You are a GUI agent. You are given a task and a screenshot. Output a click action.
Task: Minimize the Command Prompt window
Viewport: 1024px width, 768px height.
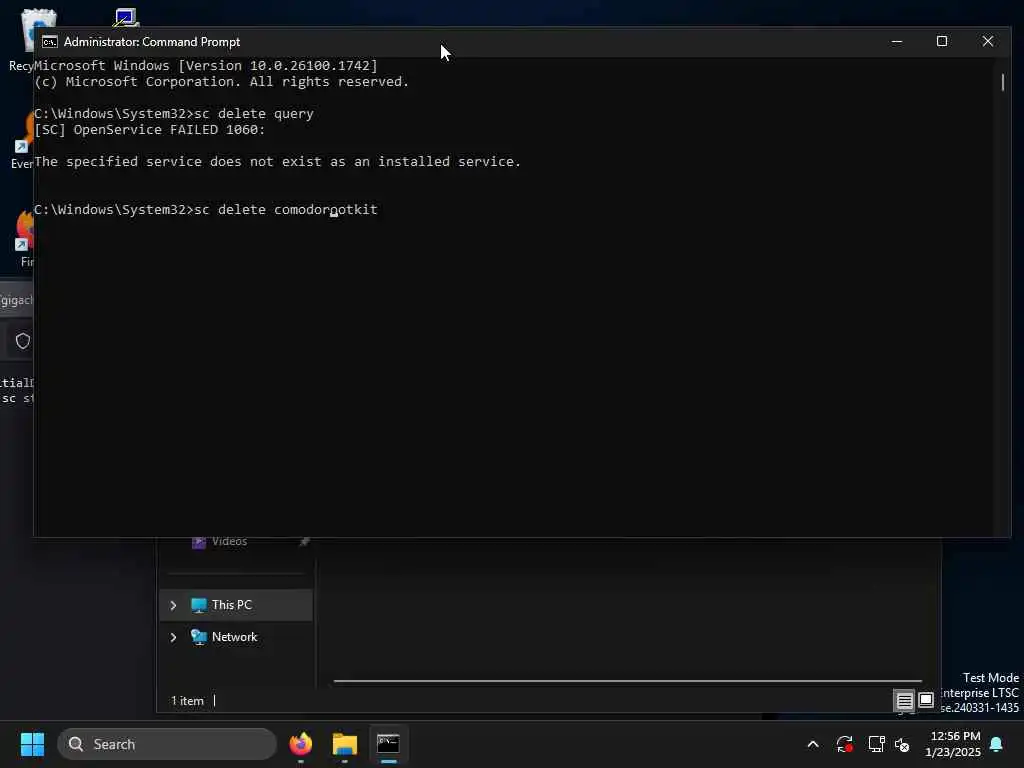pos(897,41)
